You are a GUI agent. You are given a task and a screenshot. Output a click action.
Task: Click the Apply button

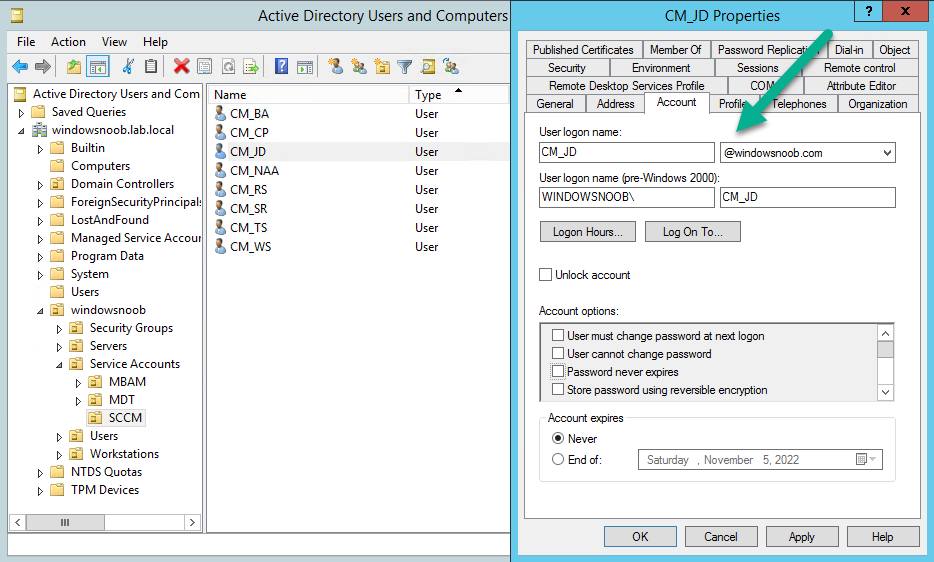pyautogui.click(x=802, y=536)
